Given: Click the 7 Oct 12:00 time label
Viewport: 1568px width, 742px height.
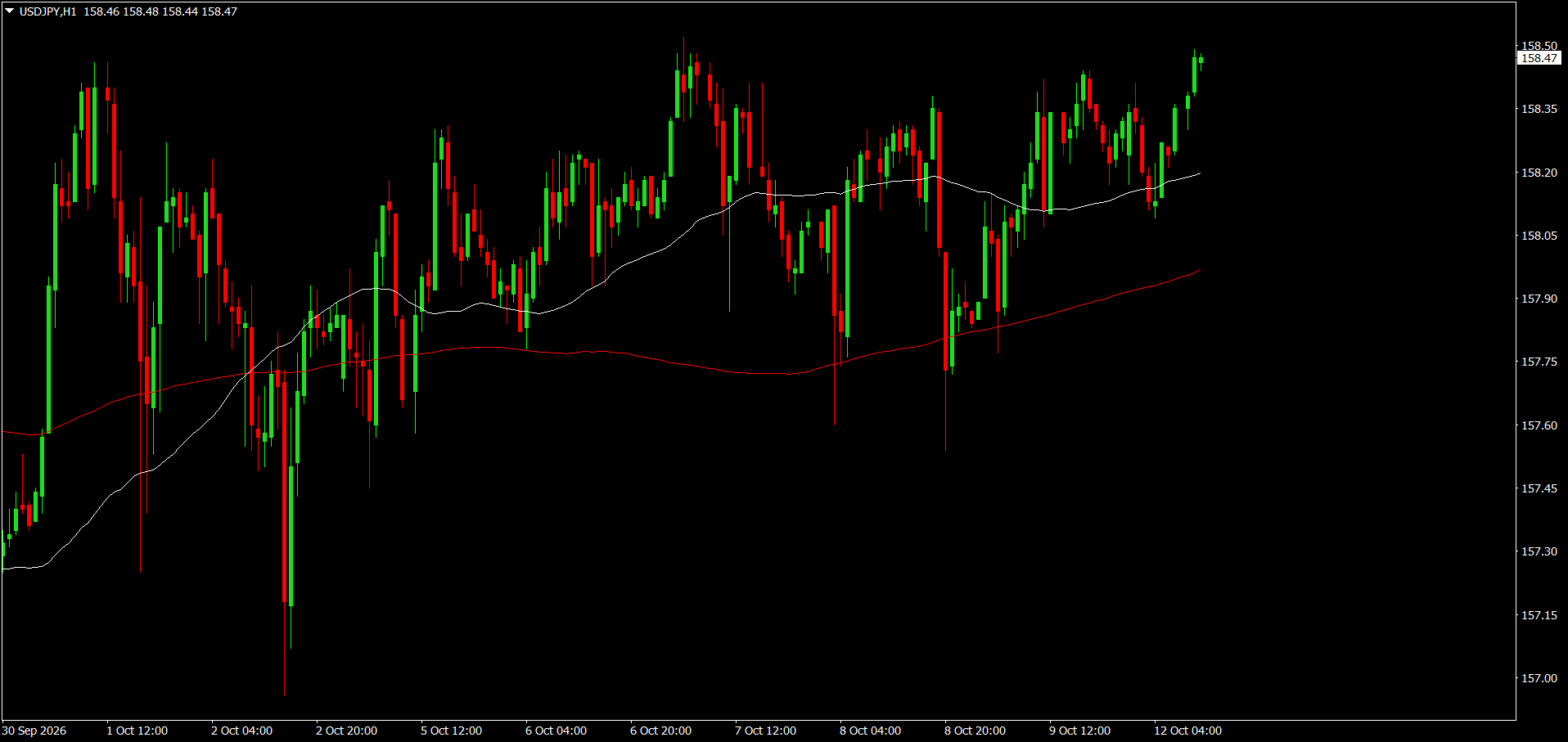Looking at the screenshot, I should click(x=766, y=731).
